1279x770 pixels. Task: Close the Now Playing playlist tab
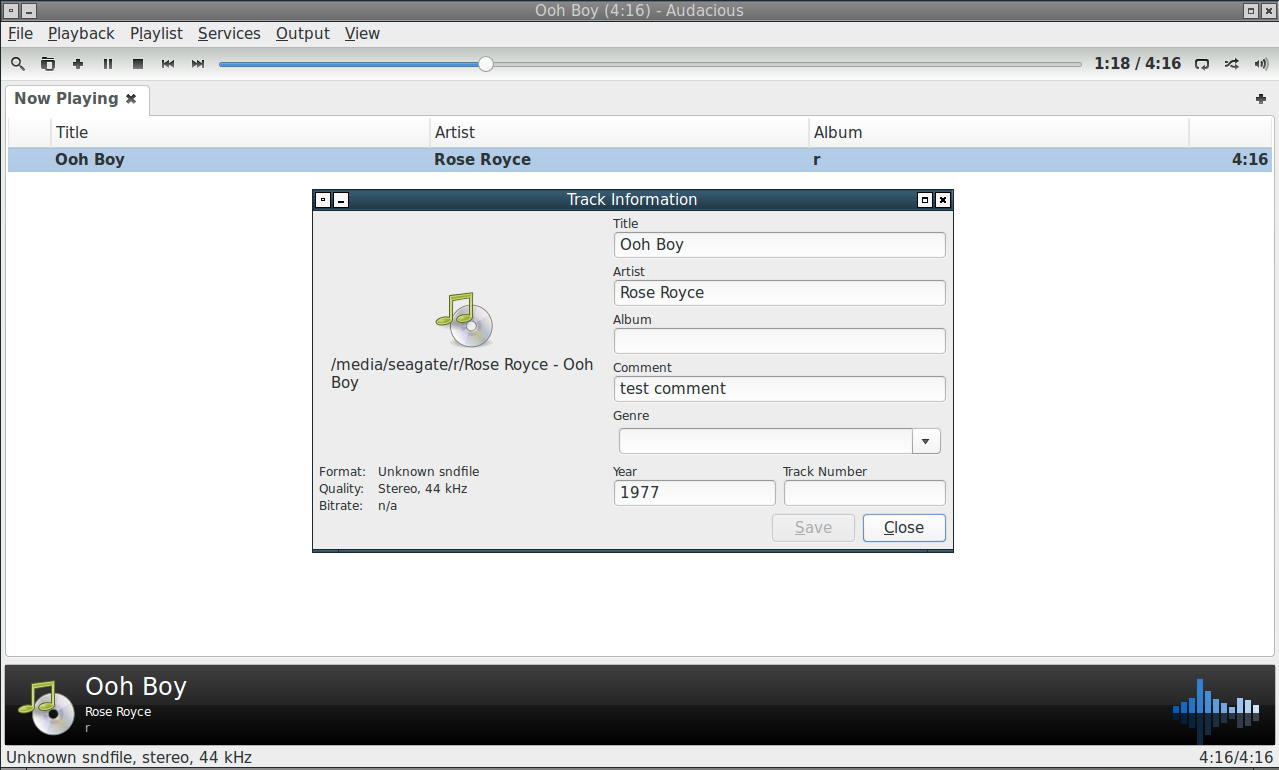click(x=131, y=98)
